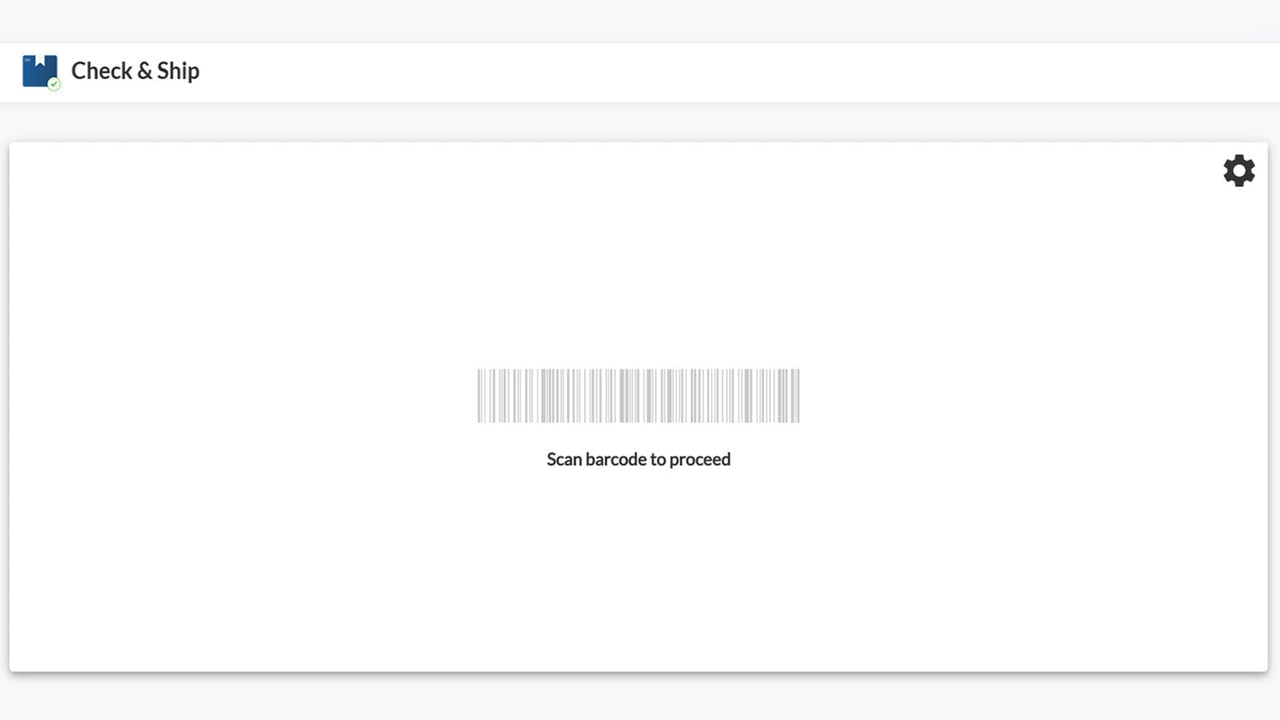Click the word Scan in prompt text
The height and width of the screenshot is (720, 1280).
coord(563,459)
